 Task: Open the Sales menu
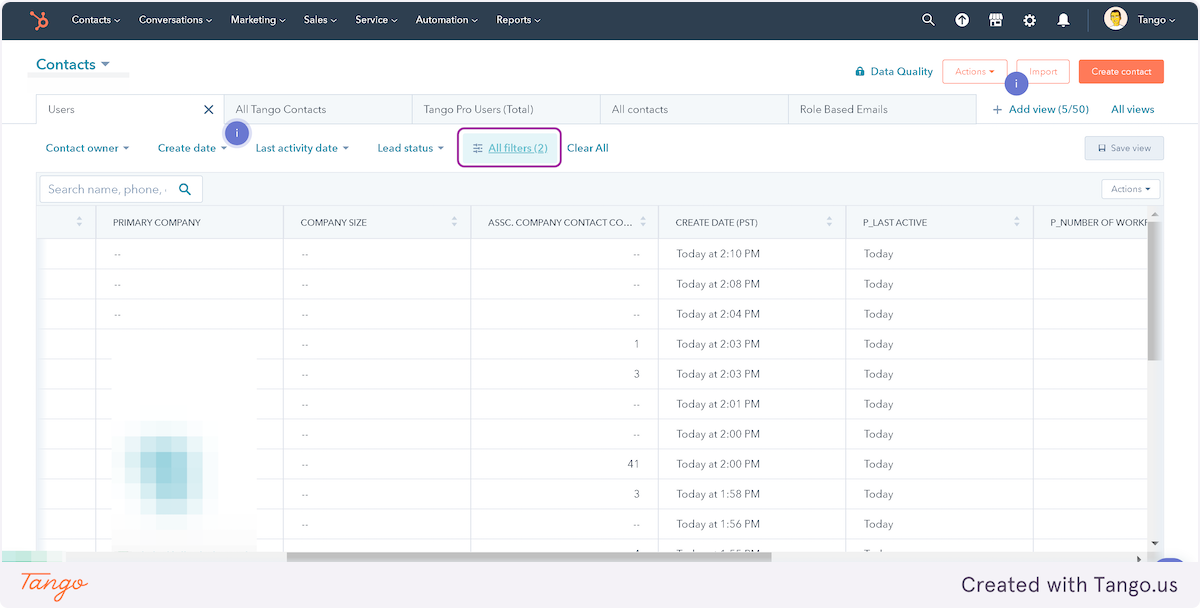[x=320, y=20]
